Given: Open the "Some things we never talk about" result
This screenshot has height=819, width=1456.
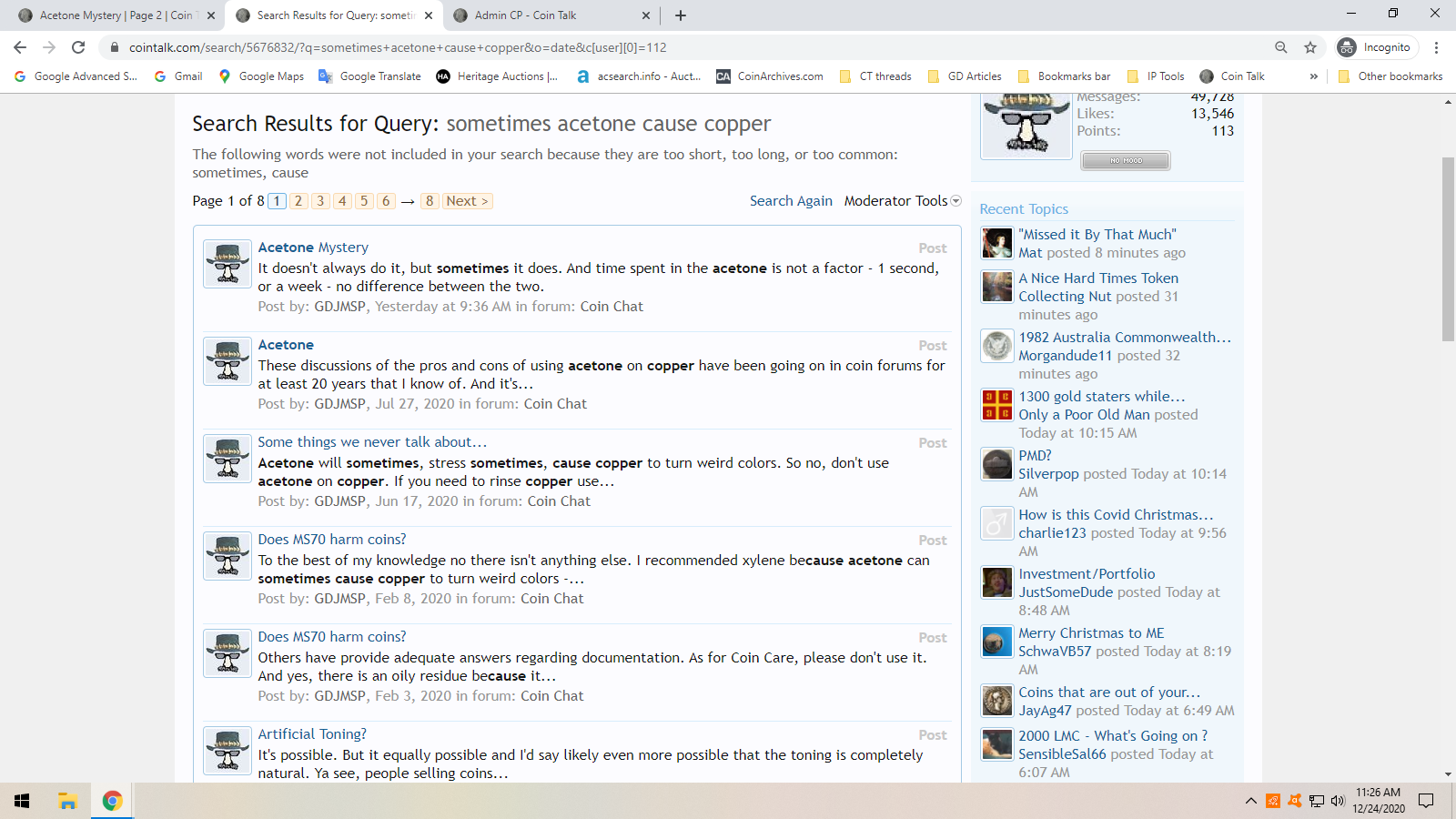Looking at the screenshot, I should (x=371, y=442).
